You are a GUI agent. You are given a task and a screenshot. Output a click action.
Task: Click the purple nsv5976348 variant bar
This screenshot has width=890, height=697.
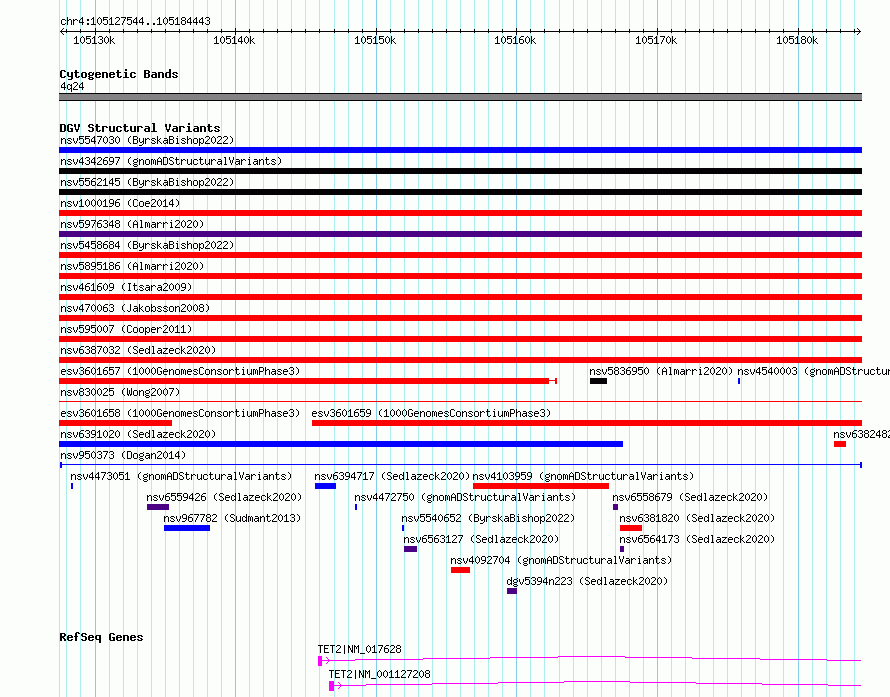(460, 234)
